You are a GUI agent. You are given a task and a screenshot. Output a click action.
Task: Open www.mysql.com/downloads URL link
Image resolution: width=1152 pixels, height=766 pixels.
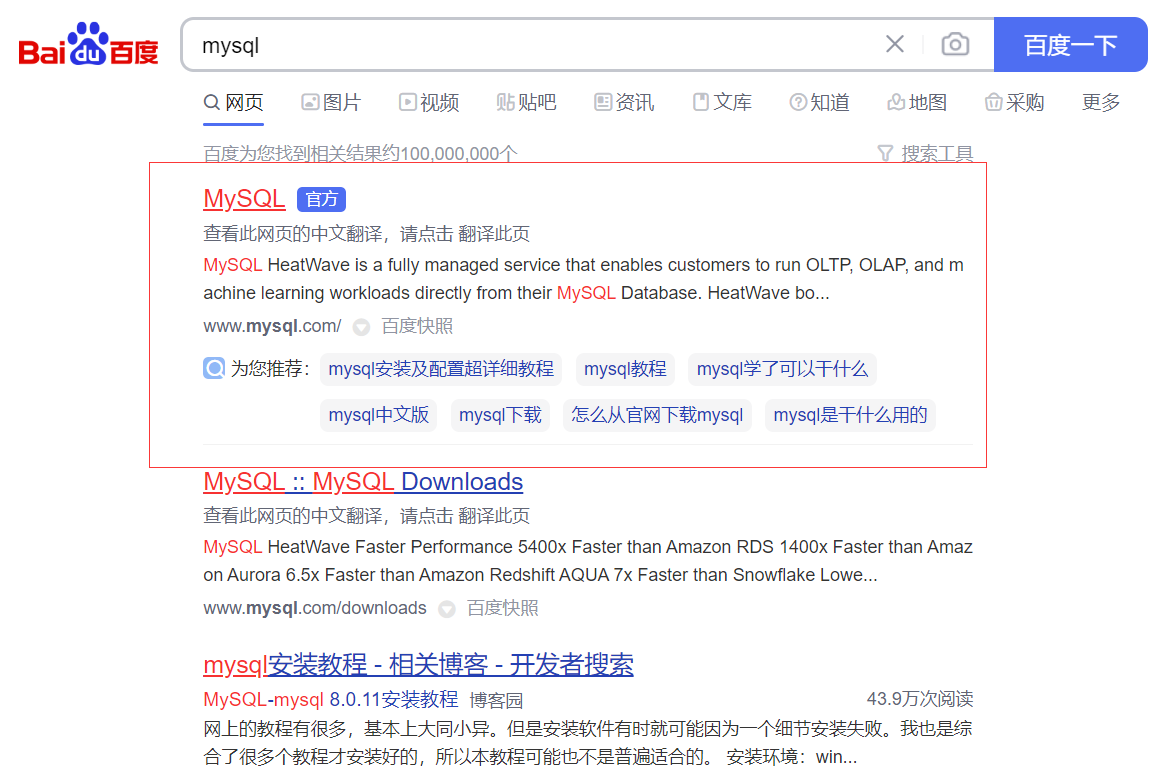[x=314, y=607]
